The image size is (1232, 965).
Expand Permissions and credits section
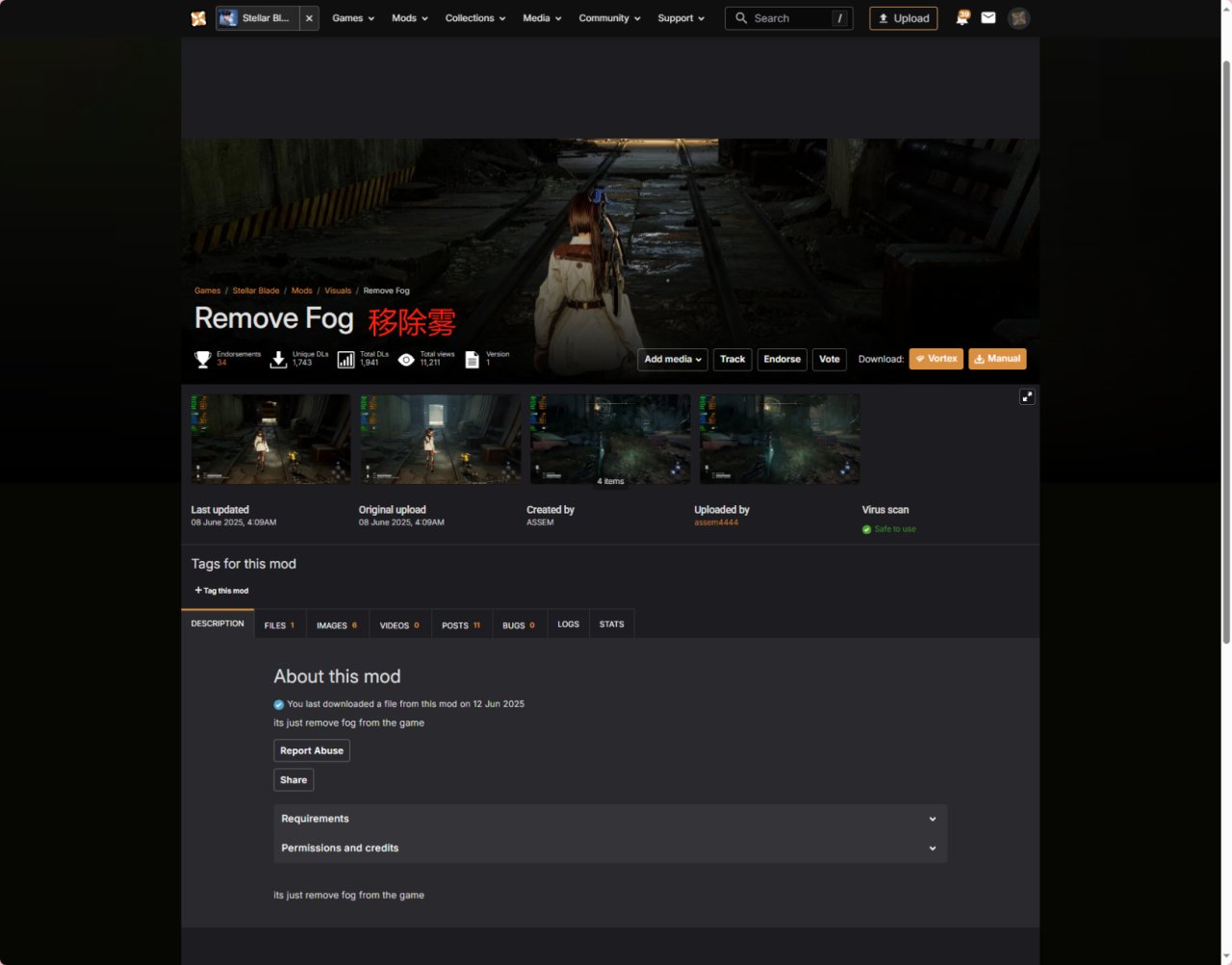tap(610, 848)
